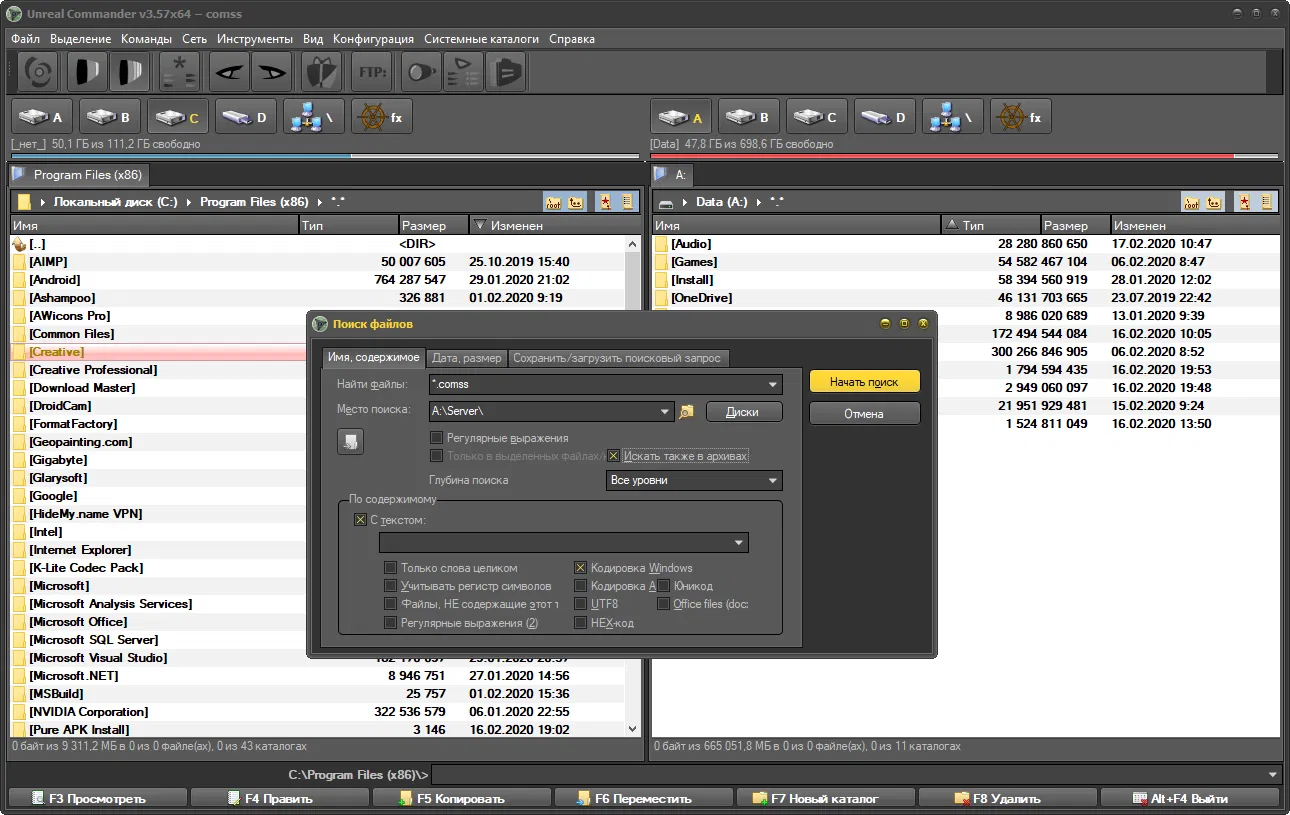Select USB drive D in the left panel
This screenshot has height=815, width=1290.
pyautogui.click(x=247, y=117)
